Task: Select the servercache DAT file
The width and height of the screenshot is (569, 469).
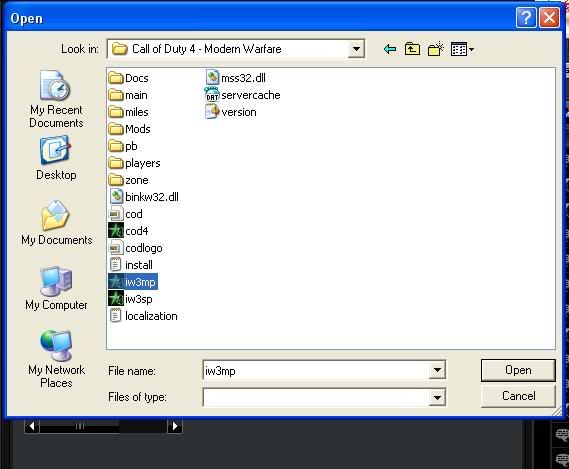Action: click(242, 95)
